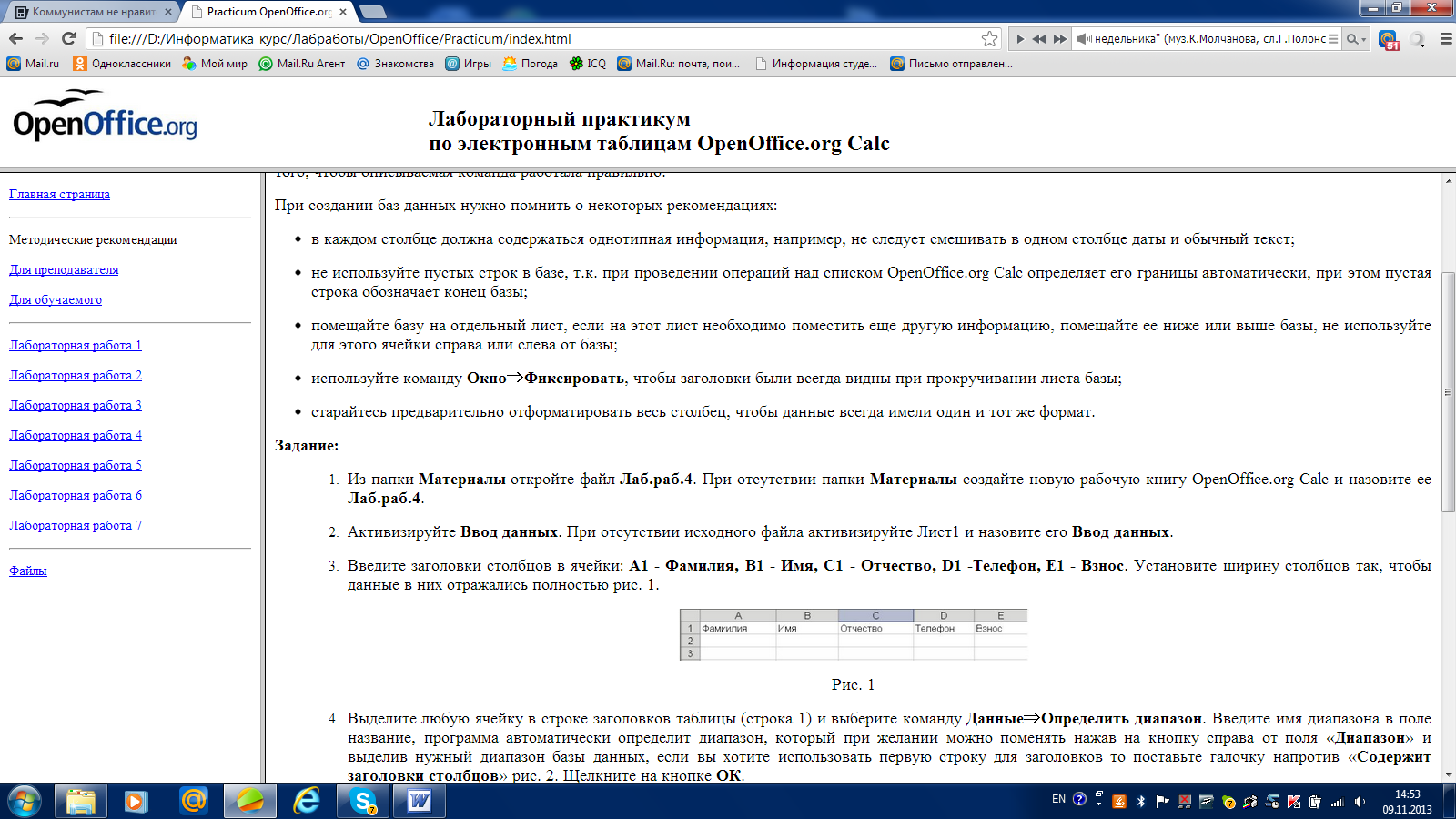Screen dimensions: 1456x819
Task: Click the scrollbar down arrow
Action: tap(1448, 775)
